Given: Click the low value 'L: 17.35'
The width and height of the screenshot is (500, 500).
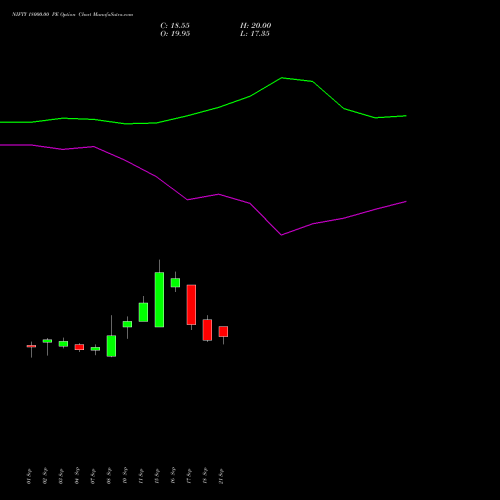Looking at the screenshot, I should (x=255, y=34).
